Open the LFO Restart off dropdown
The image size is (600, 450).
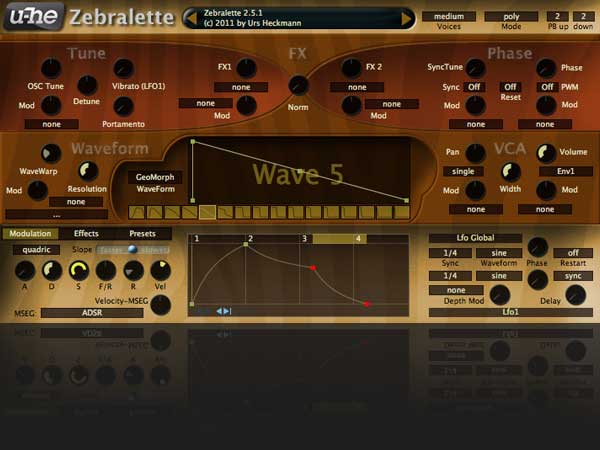pos(573,253)
